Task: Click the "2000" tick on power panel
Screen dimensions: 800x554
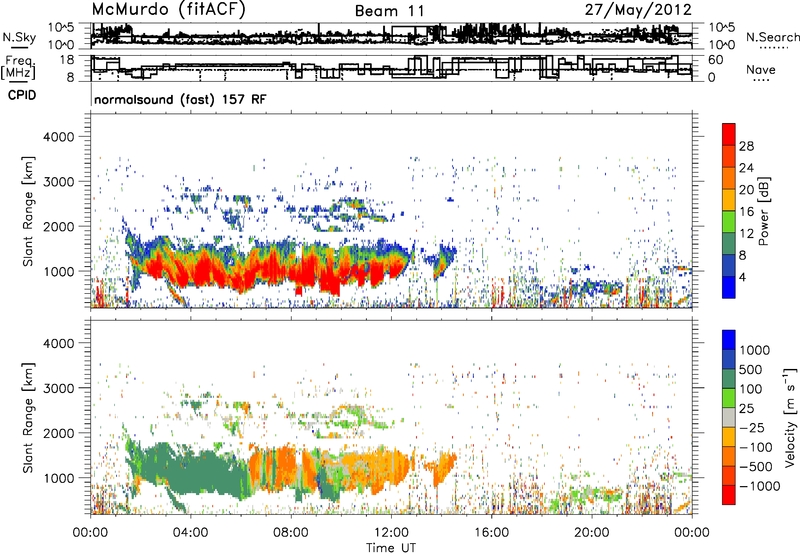Action: pos(58,226)
